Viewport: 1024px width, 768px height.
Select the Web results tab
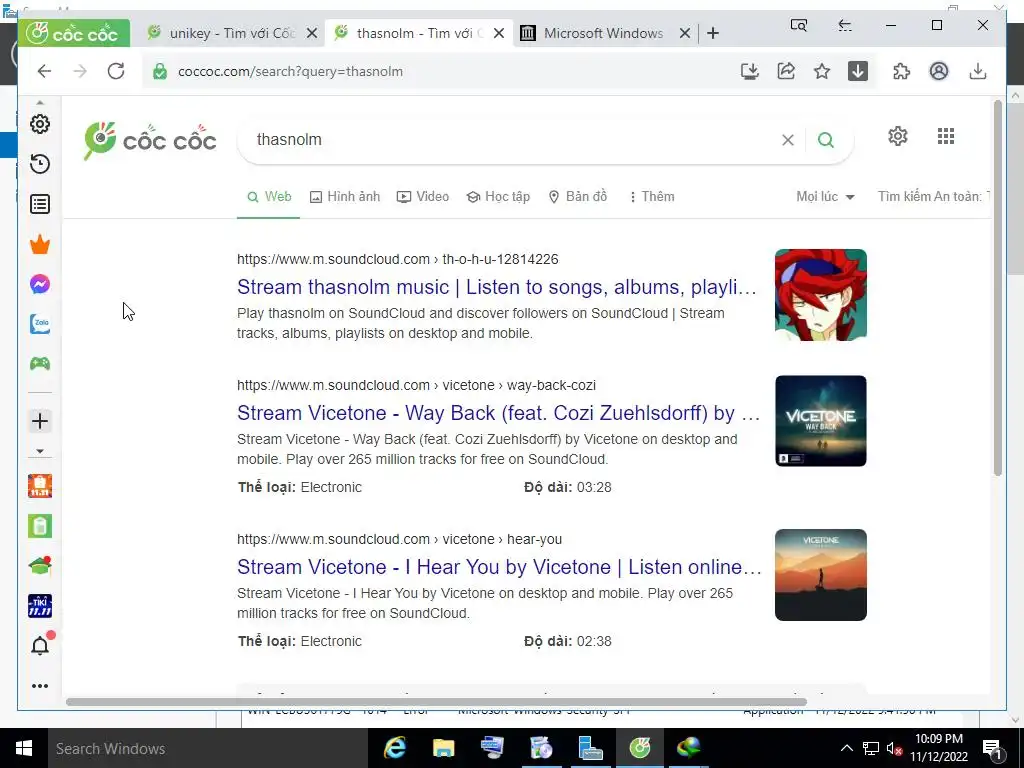coord(269,197)
